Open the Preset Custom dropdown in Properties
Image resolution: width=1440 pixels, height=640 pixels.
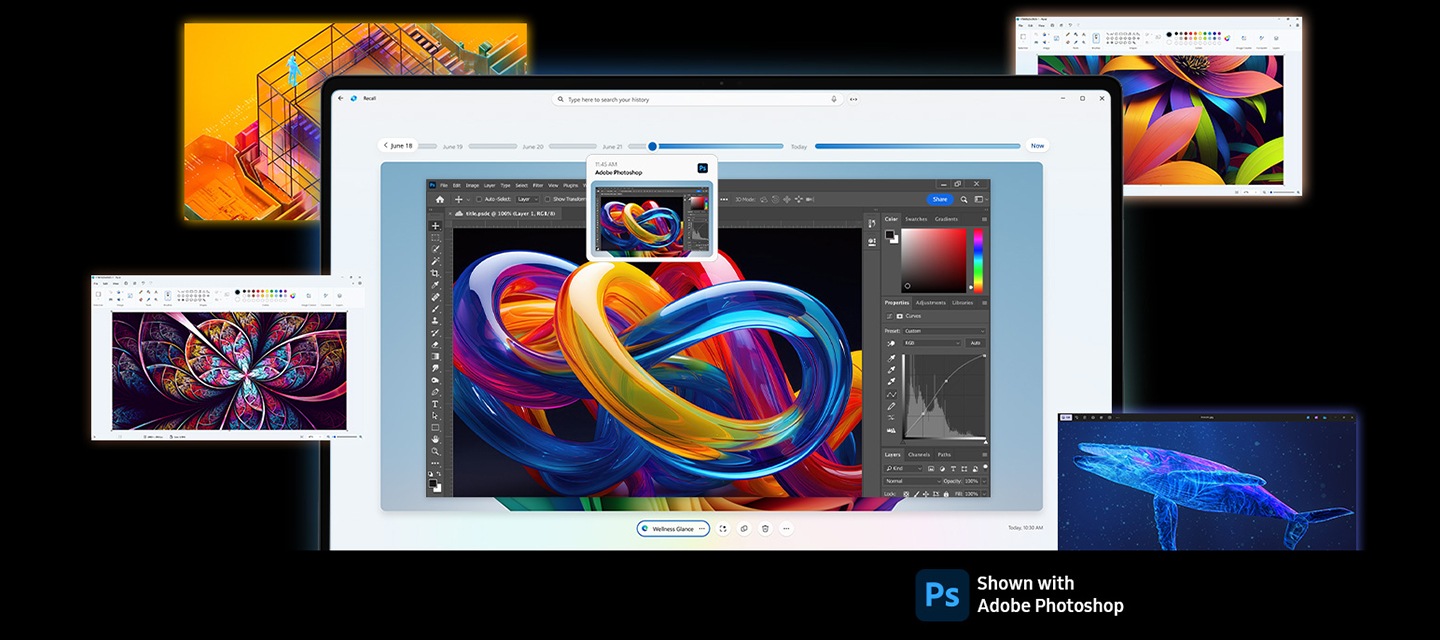tap(944, 331)
